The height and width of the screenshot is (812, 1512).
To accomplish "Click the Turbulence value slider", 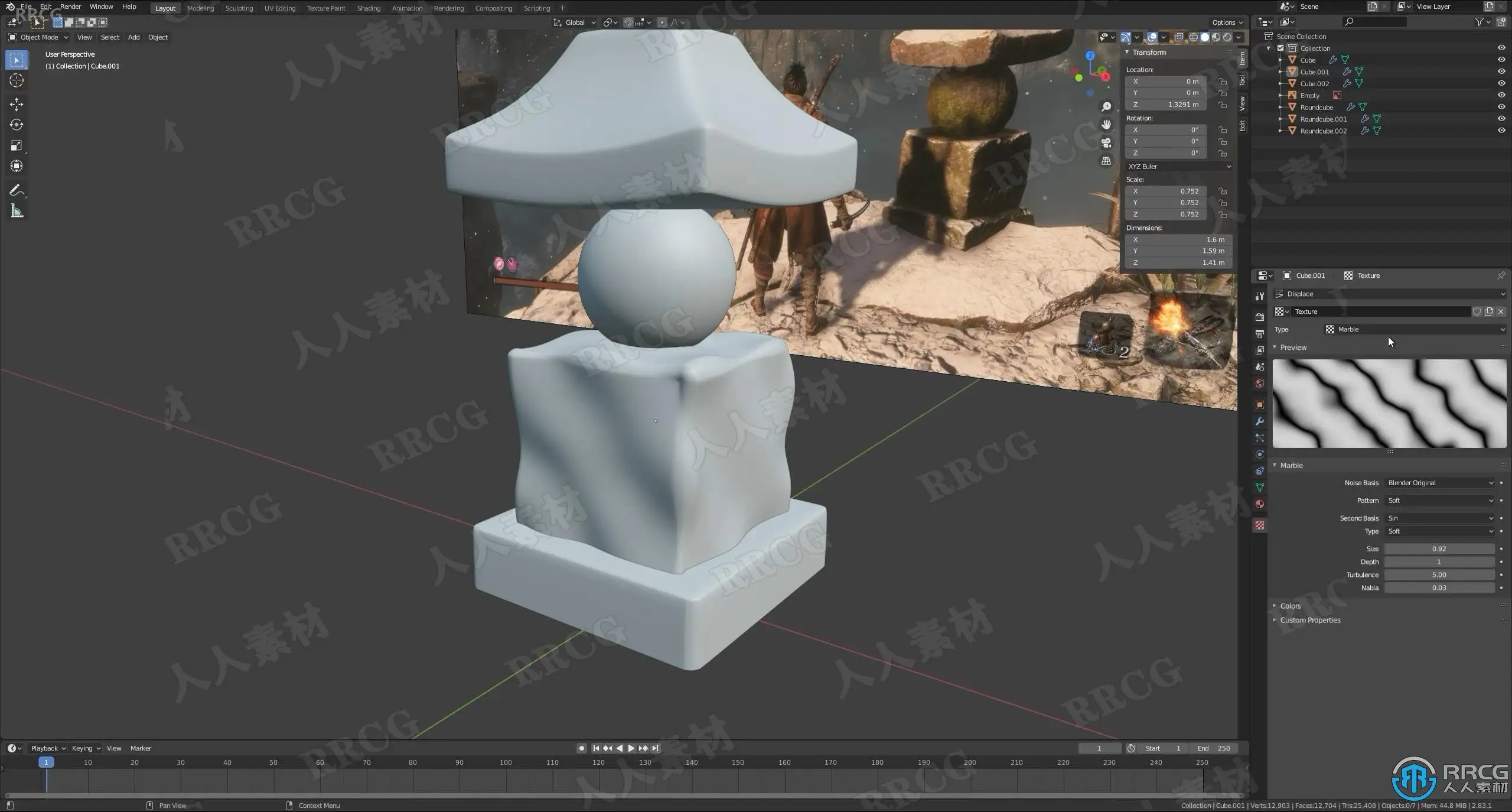I will (x=1439, y=574).
